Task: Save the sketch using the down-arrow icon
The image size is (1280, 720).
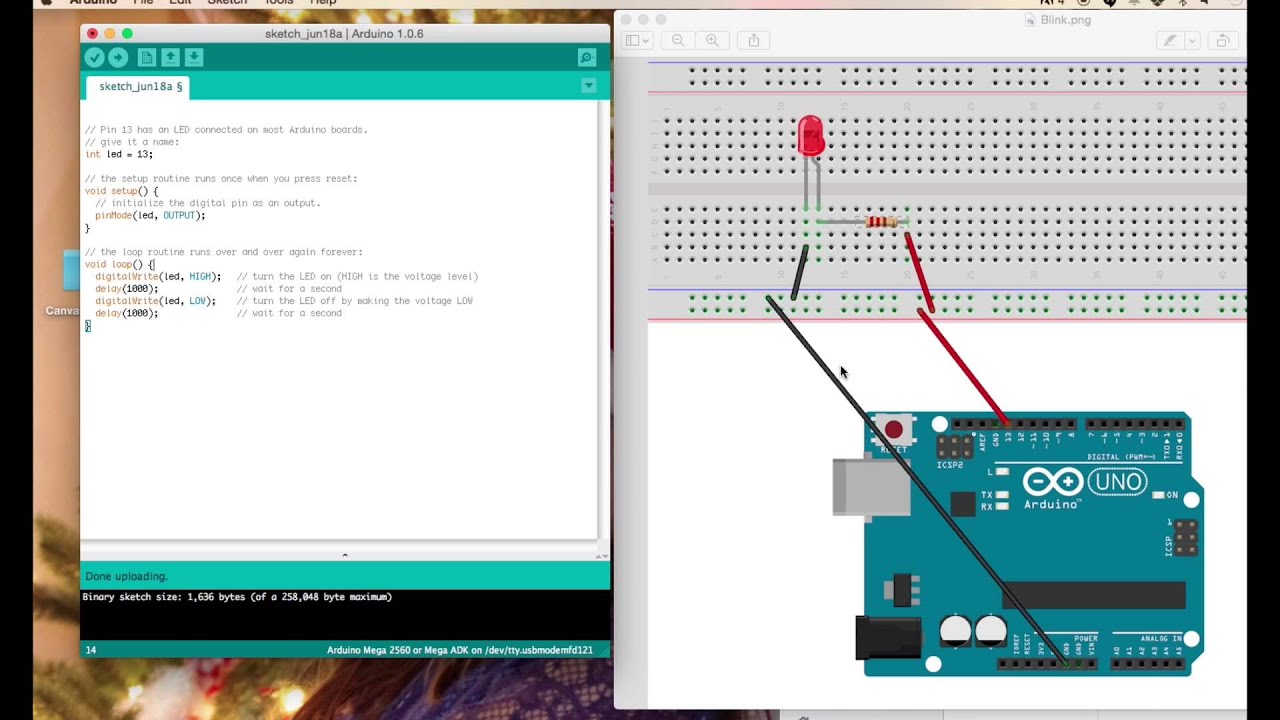Action: (x=194, y=58)
